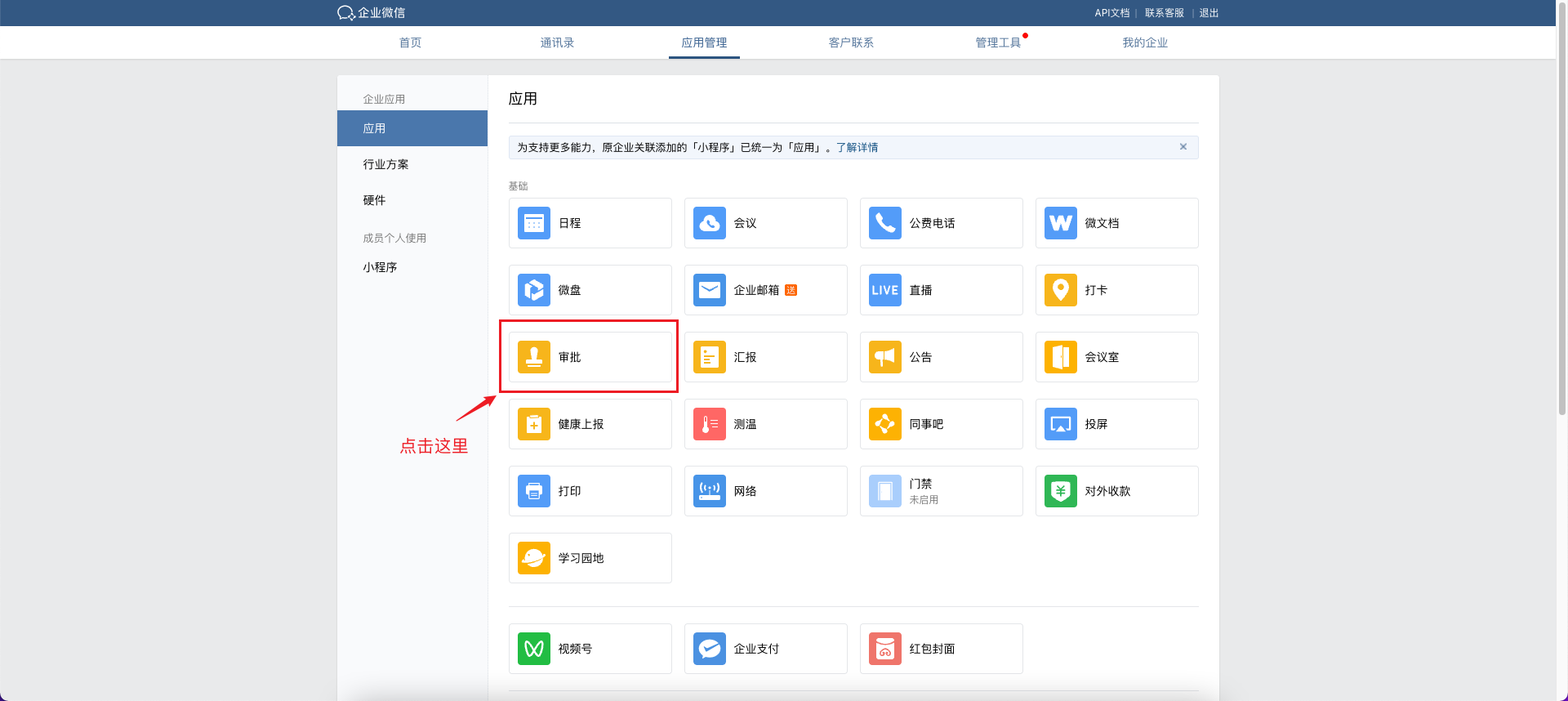The image size is (1568, 701).
Task: Open the 打卡 location pin icon
Action: (1061, 290)
